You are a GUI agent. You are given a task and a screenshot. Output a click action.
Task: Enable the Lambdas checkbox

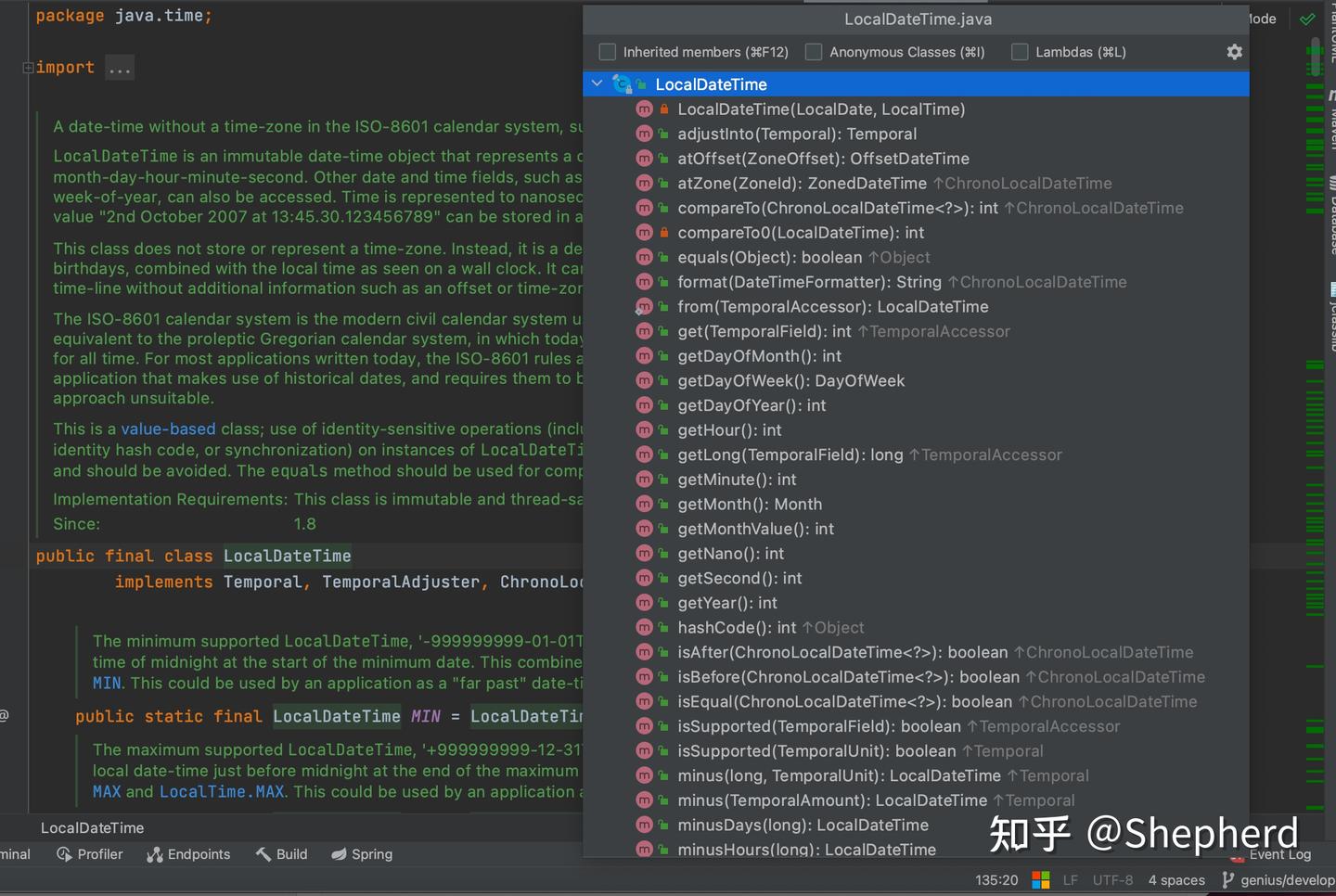[x=1020, y=52]
